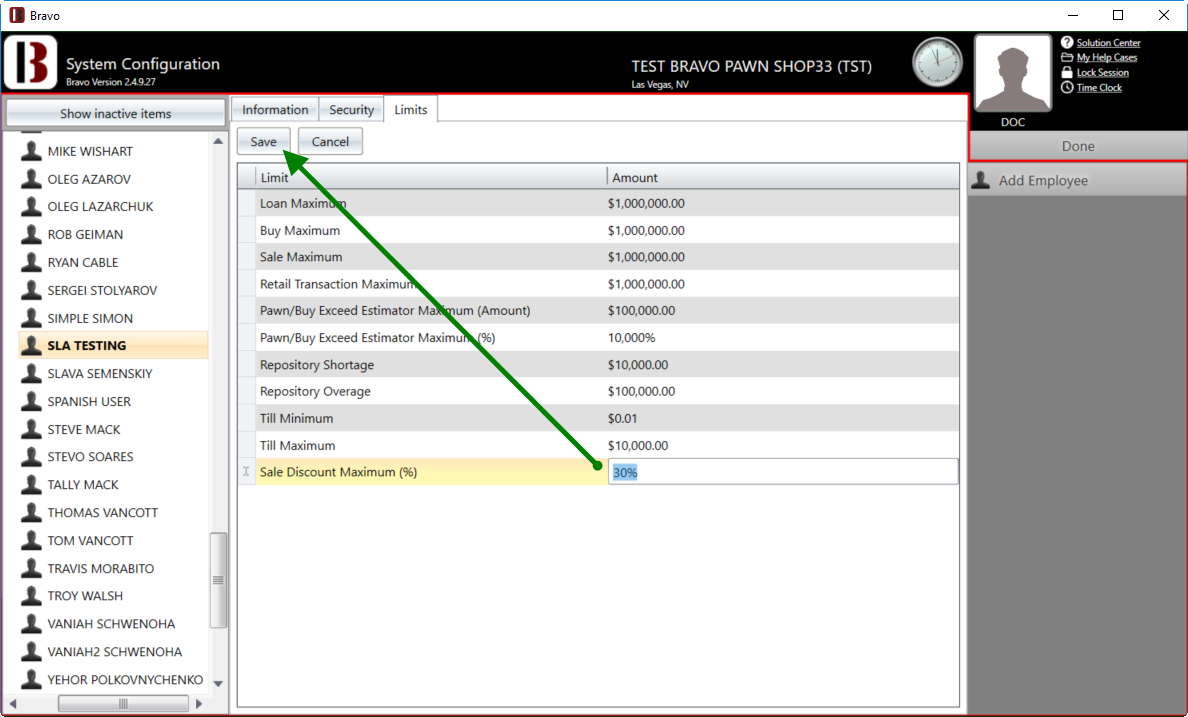The image size is (1188, 717).
Task: Select employee THOMAS VANCOTT
Action: (x=102, y=512)
